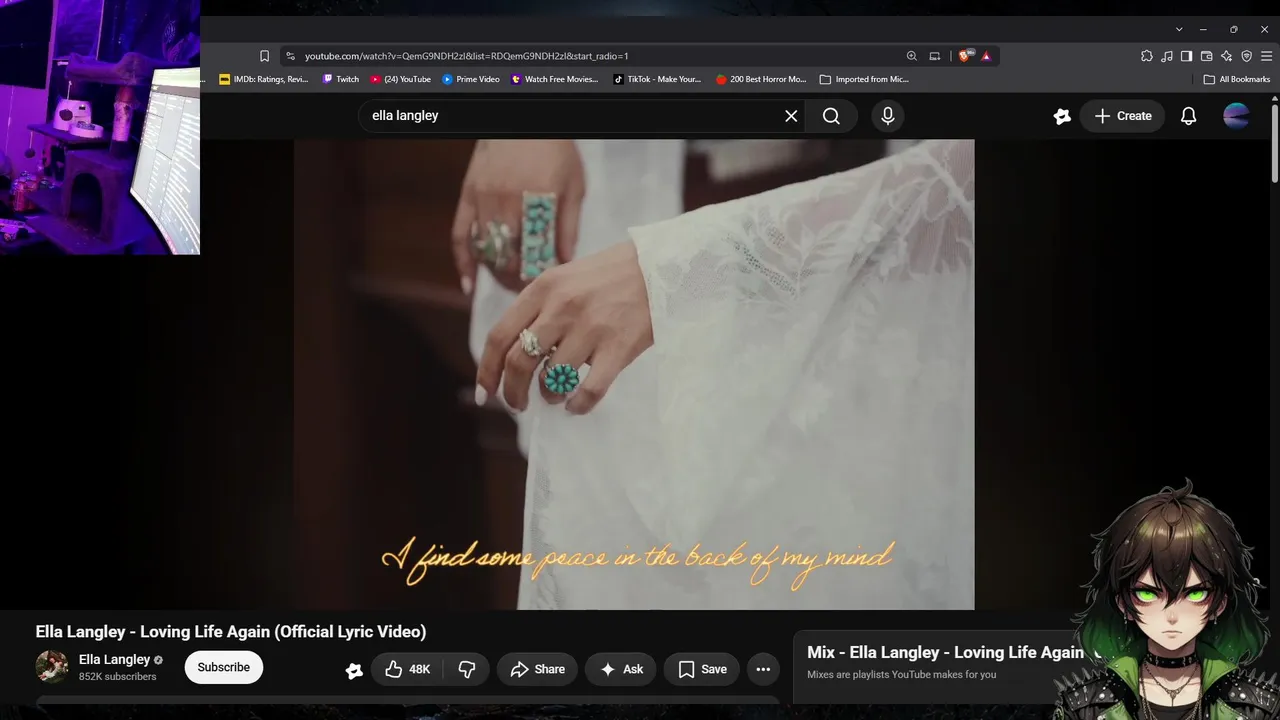1280x720 pixels.
Task: Click the video player to pause
Action: pos(634,374)
